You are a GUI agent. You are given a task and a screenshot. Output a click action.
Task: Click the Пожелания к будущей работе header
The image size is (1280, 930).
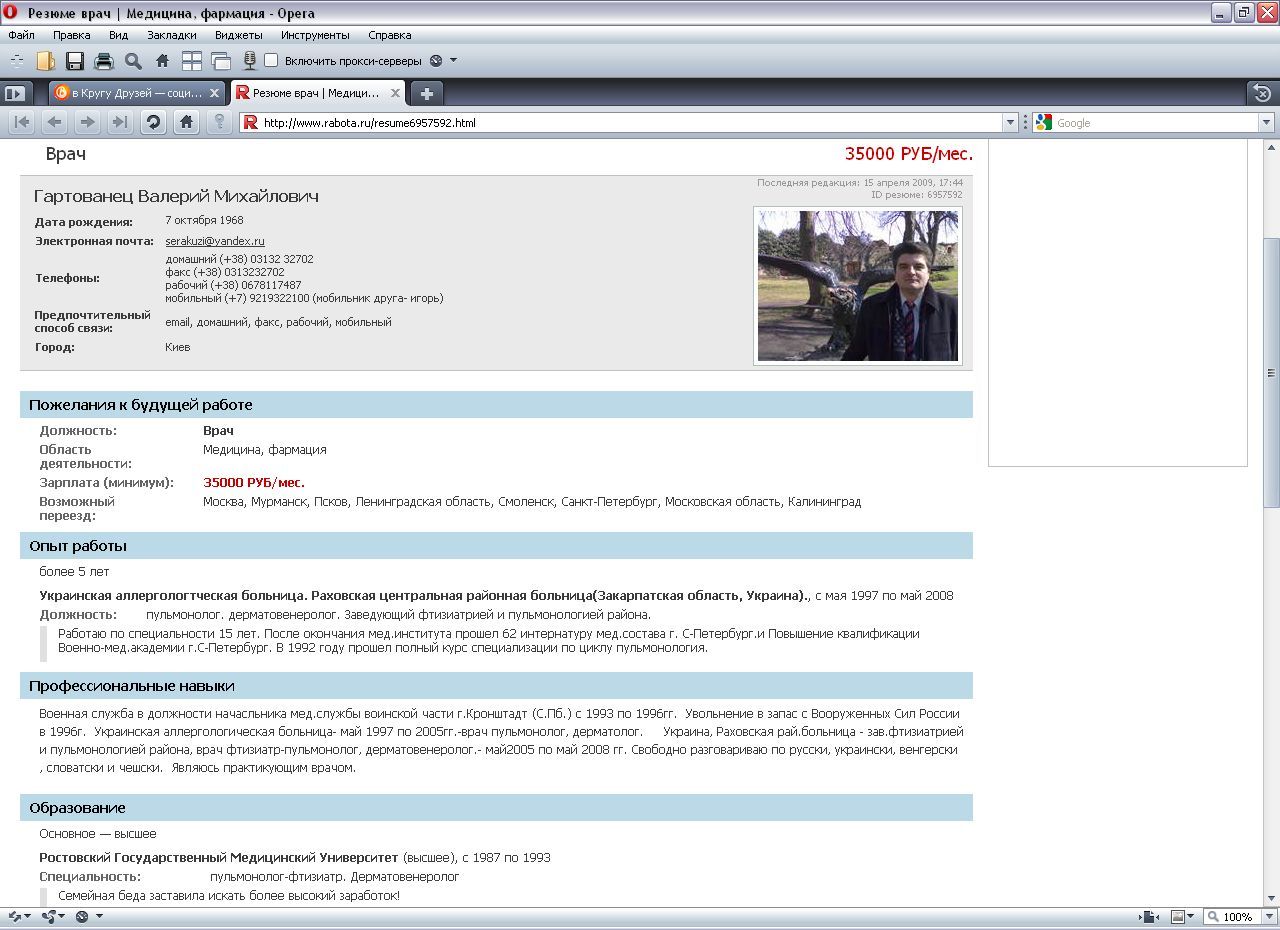[x=496, y=405]
